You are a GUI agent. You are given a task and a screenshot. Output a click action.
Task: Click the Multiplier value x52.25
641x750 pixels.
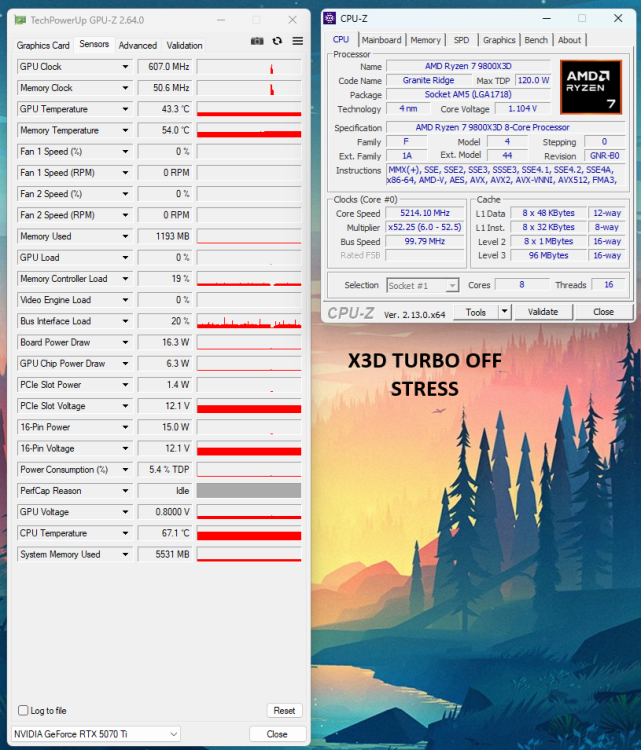425,227
